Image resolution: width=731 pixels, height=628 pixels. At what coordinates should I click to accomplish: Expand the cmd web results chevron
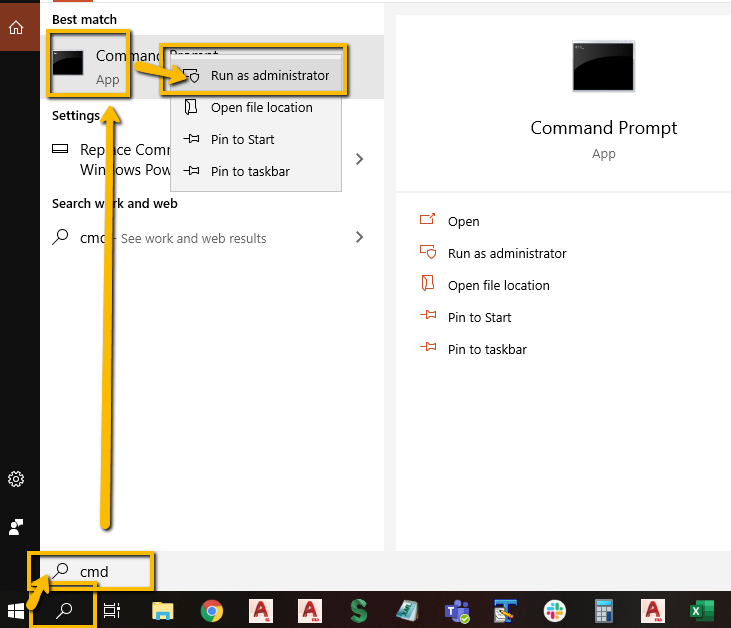[x=359, y=237]
